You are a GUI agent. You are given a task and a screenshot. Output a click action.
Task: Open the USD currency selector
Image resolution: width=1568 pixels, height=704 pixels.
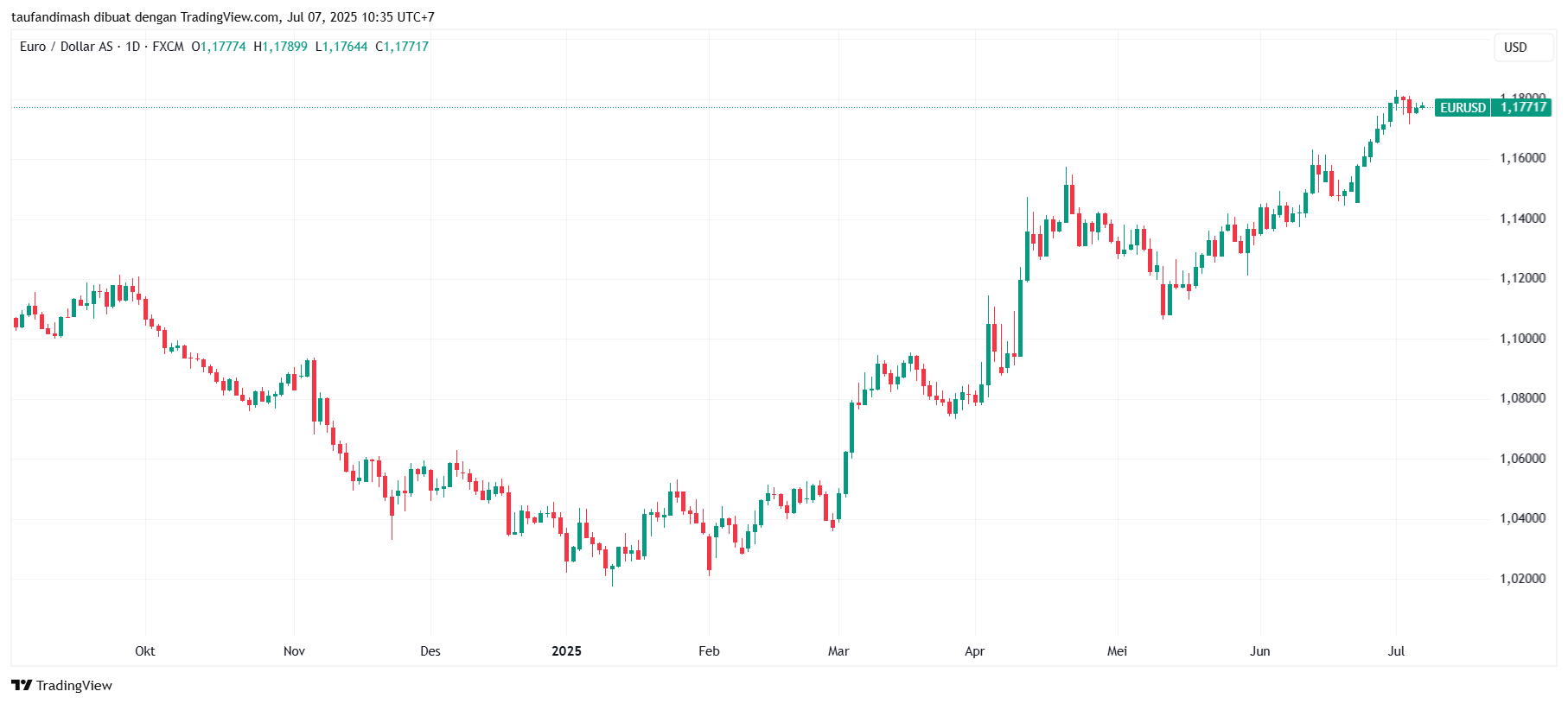1515,48
